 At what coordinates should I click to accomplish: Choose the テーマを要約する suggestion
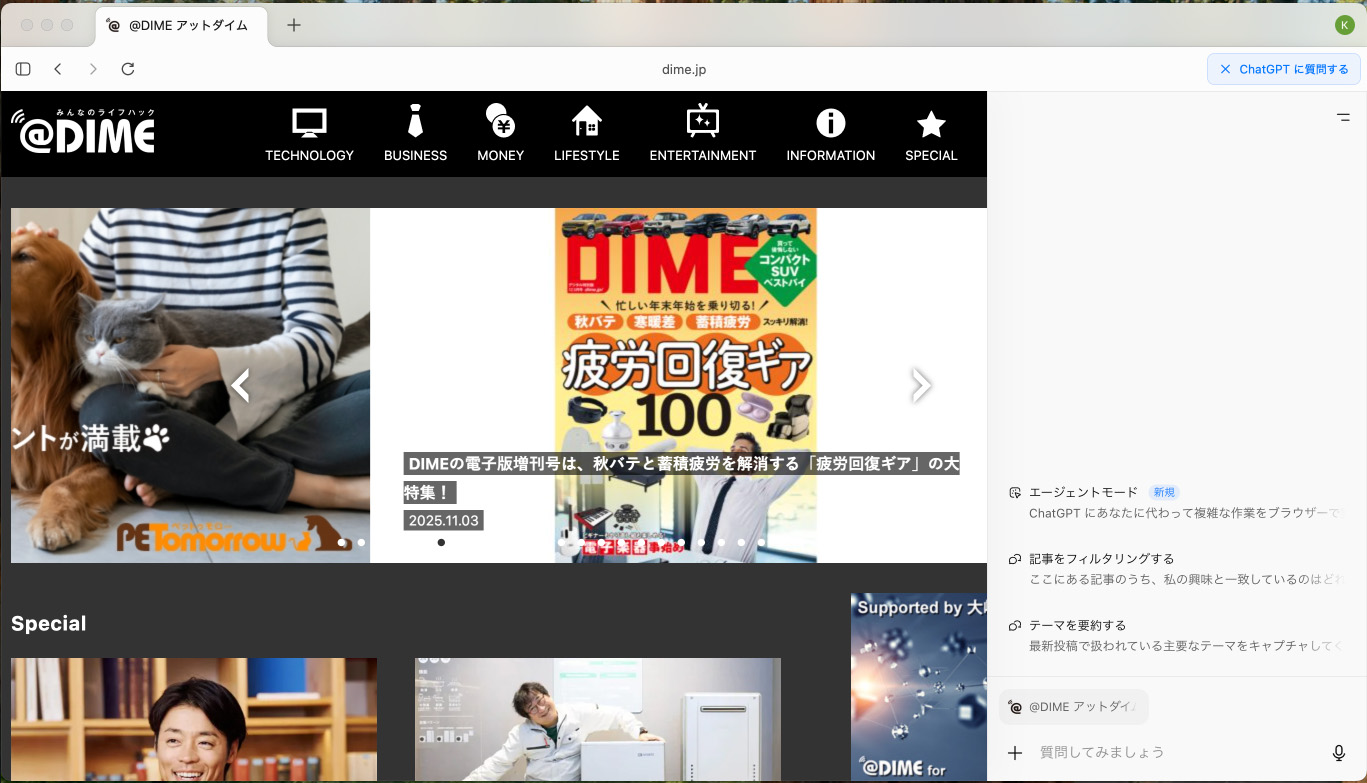[1077, 625]
